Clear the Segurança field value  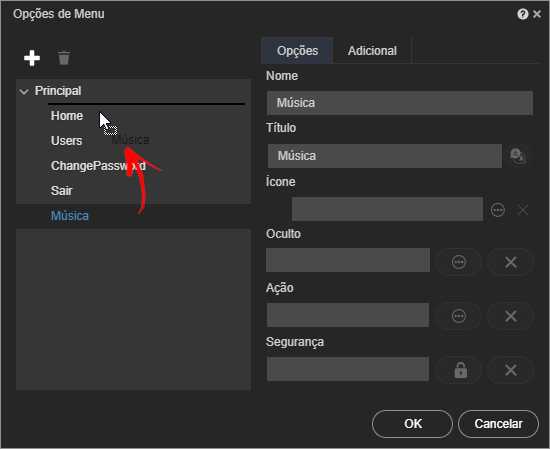(510, 370)
